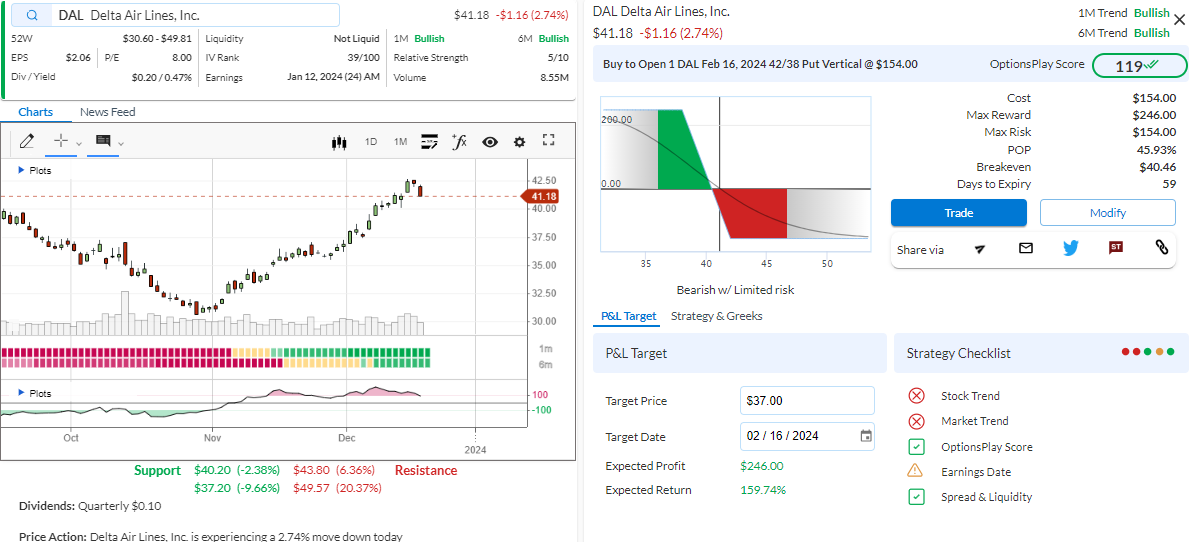Click the Support level $40.20

pyautogui.click(x=237, y=470)
